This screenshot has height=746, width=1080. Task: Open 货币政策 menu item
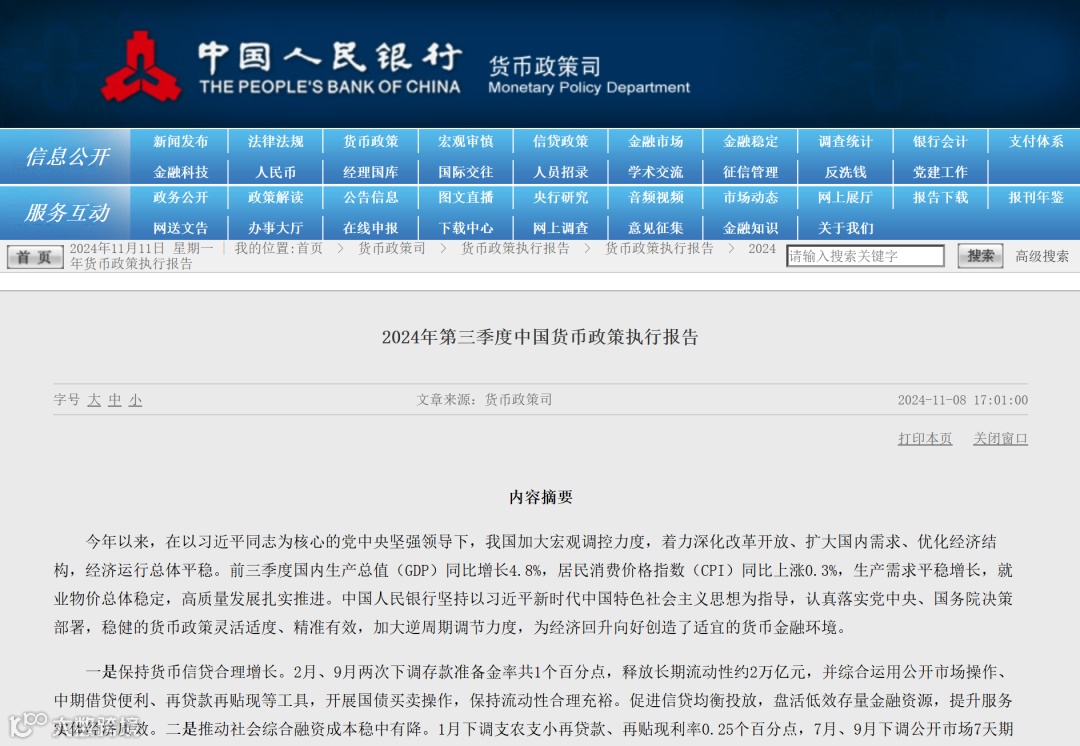371,141
